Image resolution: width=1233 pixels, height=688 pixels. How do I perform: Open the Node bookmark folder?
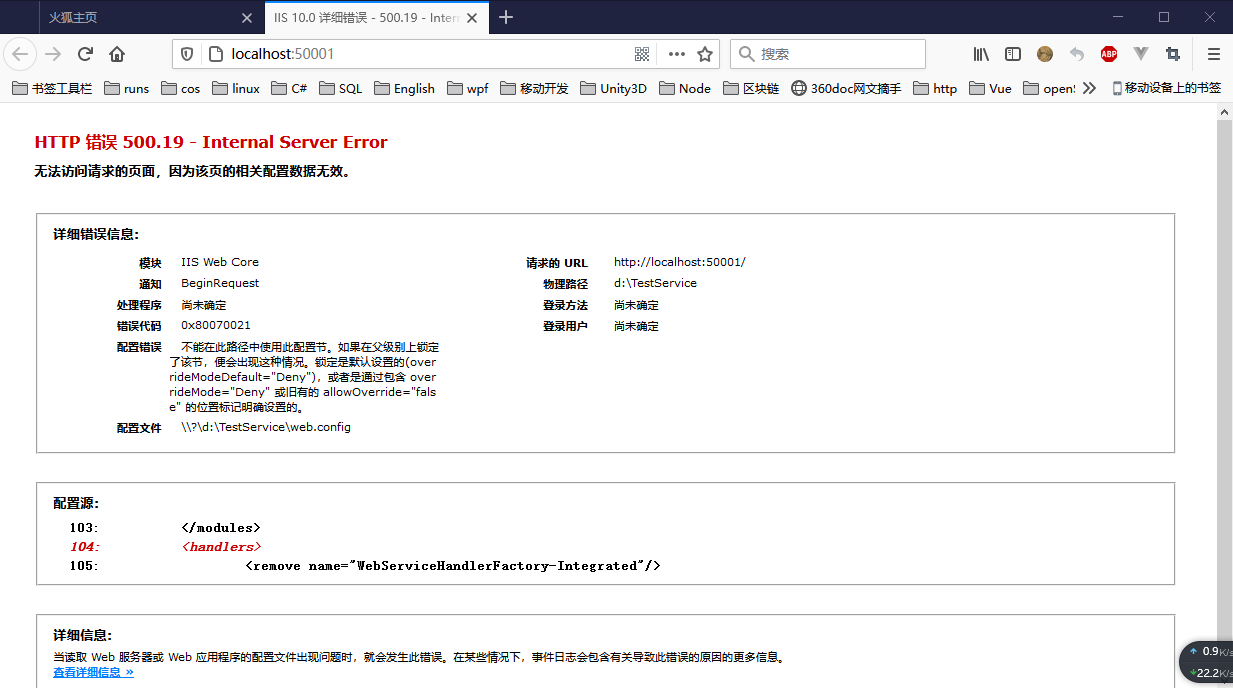pyautogui.click(x=685, y=88)
